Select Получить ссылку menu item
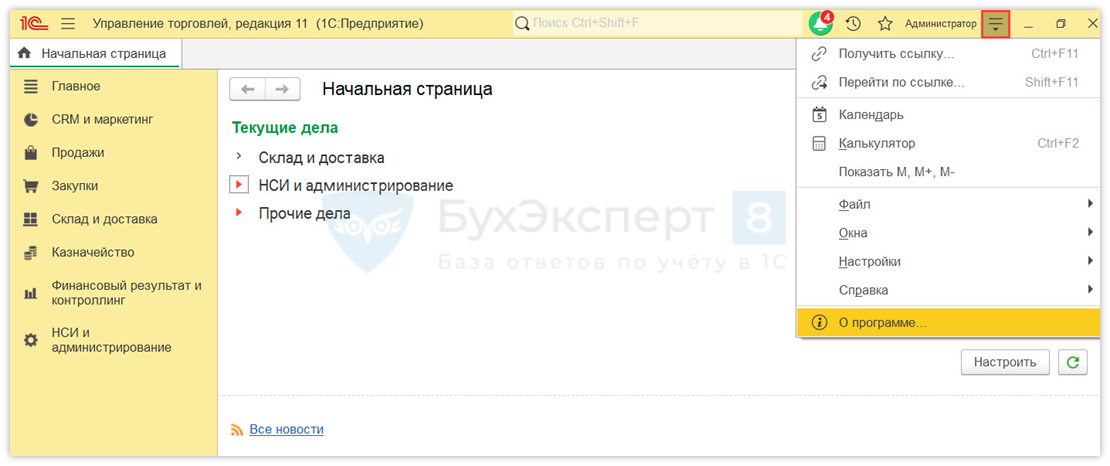Image resolution: width=1110 pixels, height=466 pixels. (949, 54)
